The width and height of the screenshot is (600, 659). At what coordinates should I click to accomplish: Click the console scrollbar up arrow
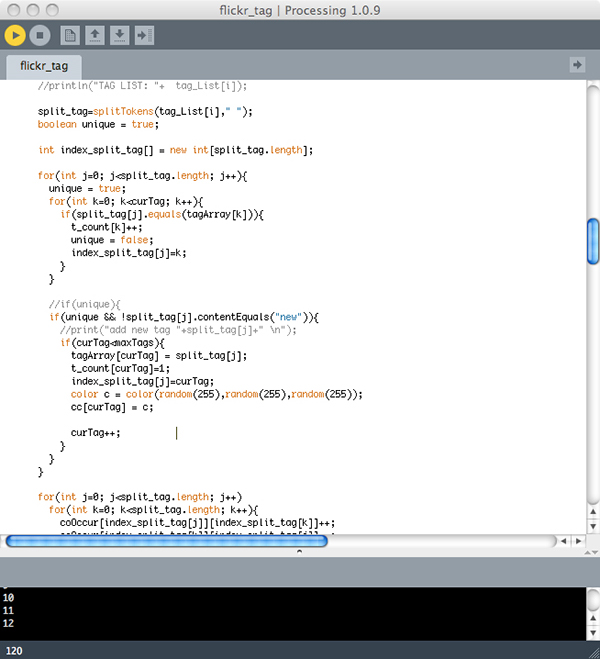pos(593,618)
